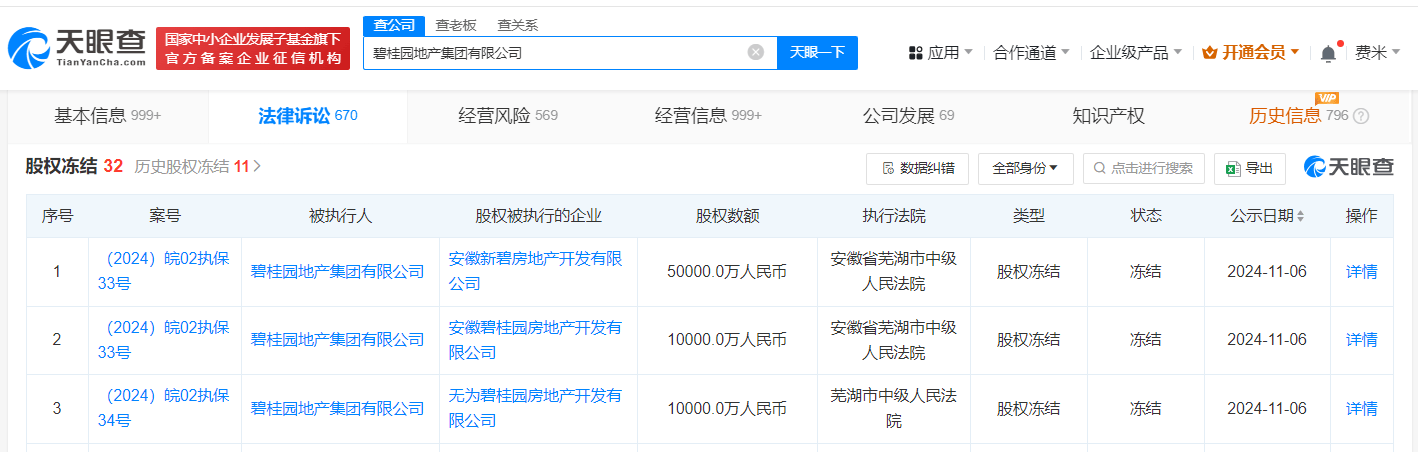Screen dimensions: 1418x452
Task: Switch to the 知识产权 tab
Action: click(x=1108, y=116)
